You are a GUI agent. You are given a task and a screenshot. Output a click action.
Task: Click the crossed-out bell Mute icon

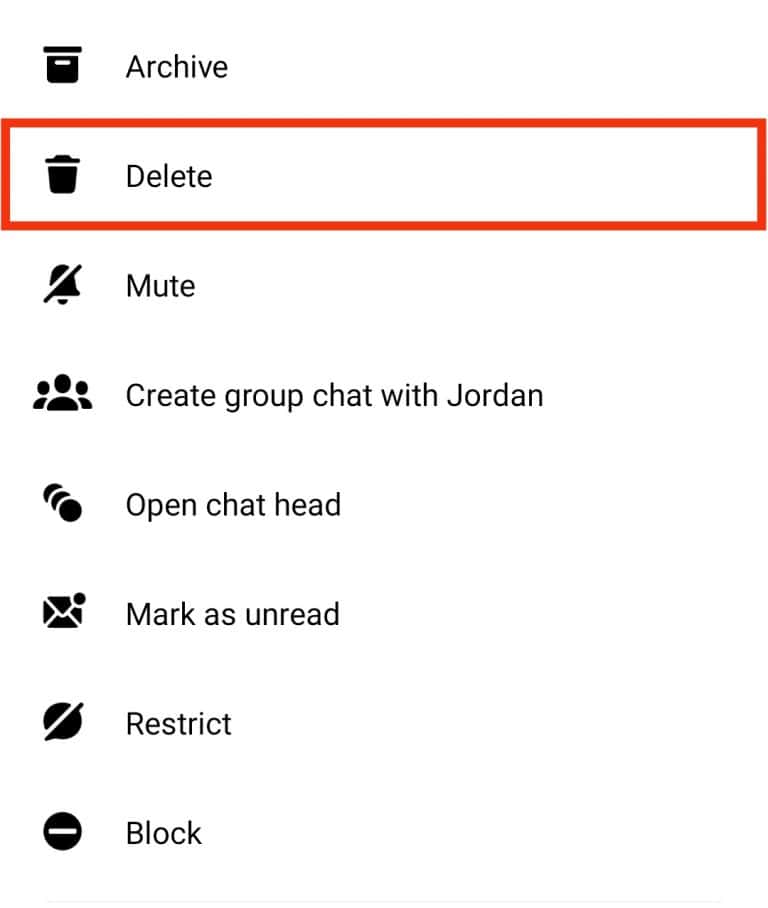tap(62, 285)
